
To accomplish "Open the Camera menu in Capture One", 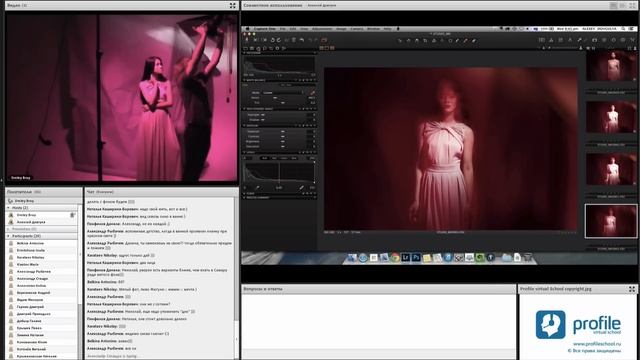I will (357, 29).
